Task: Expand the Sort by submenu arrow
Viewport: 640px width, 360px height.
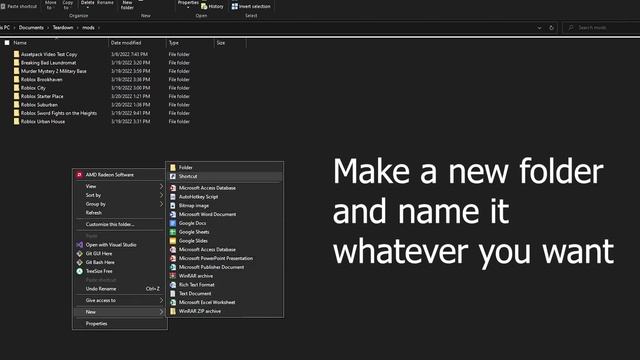Action: 161,195
